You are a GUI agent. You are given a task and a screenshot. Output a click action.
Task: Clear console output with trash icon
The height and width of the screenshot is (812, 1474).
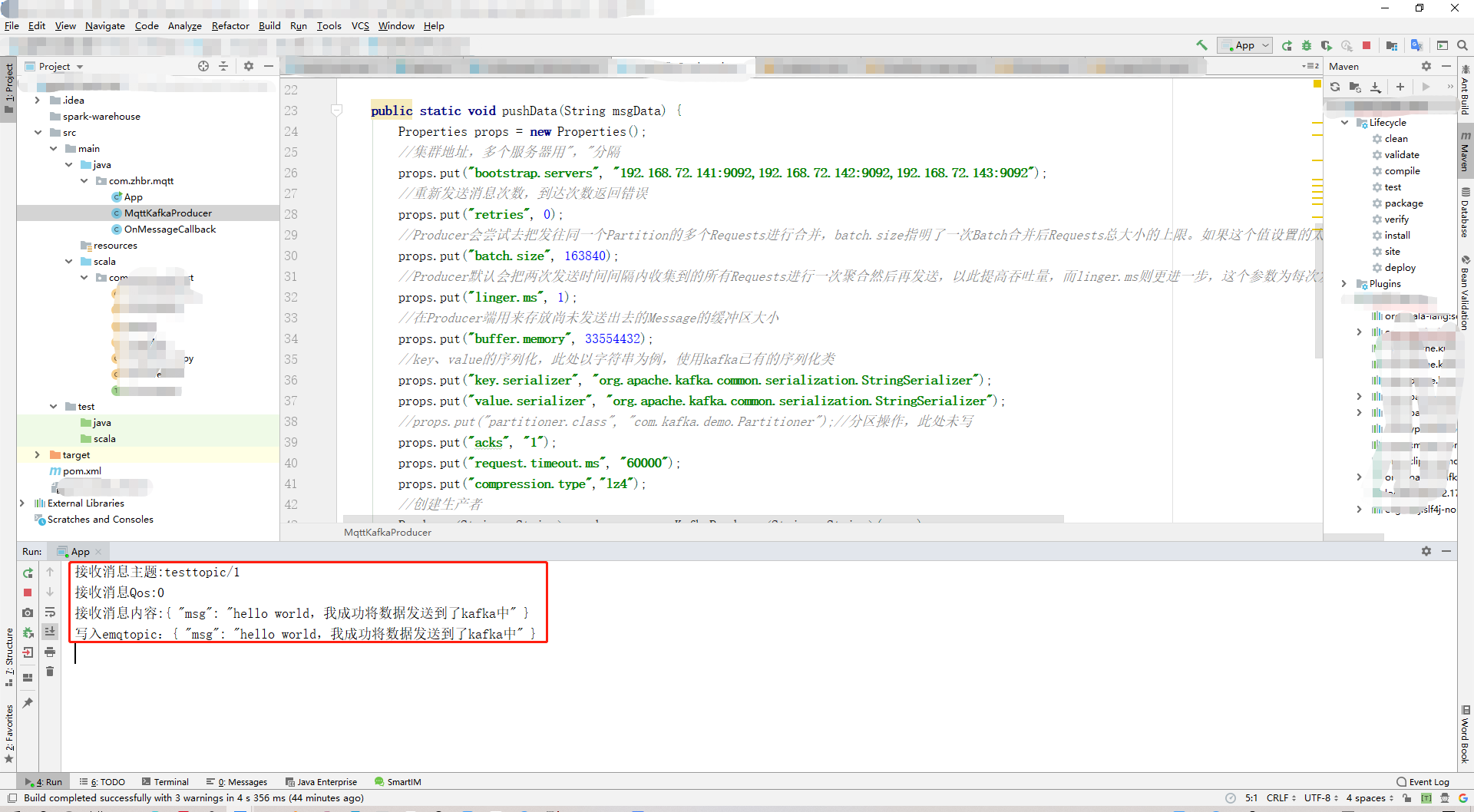(x=50, y=672)
